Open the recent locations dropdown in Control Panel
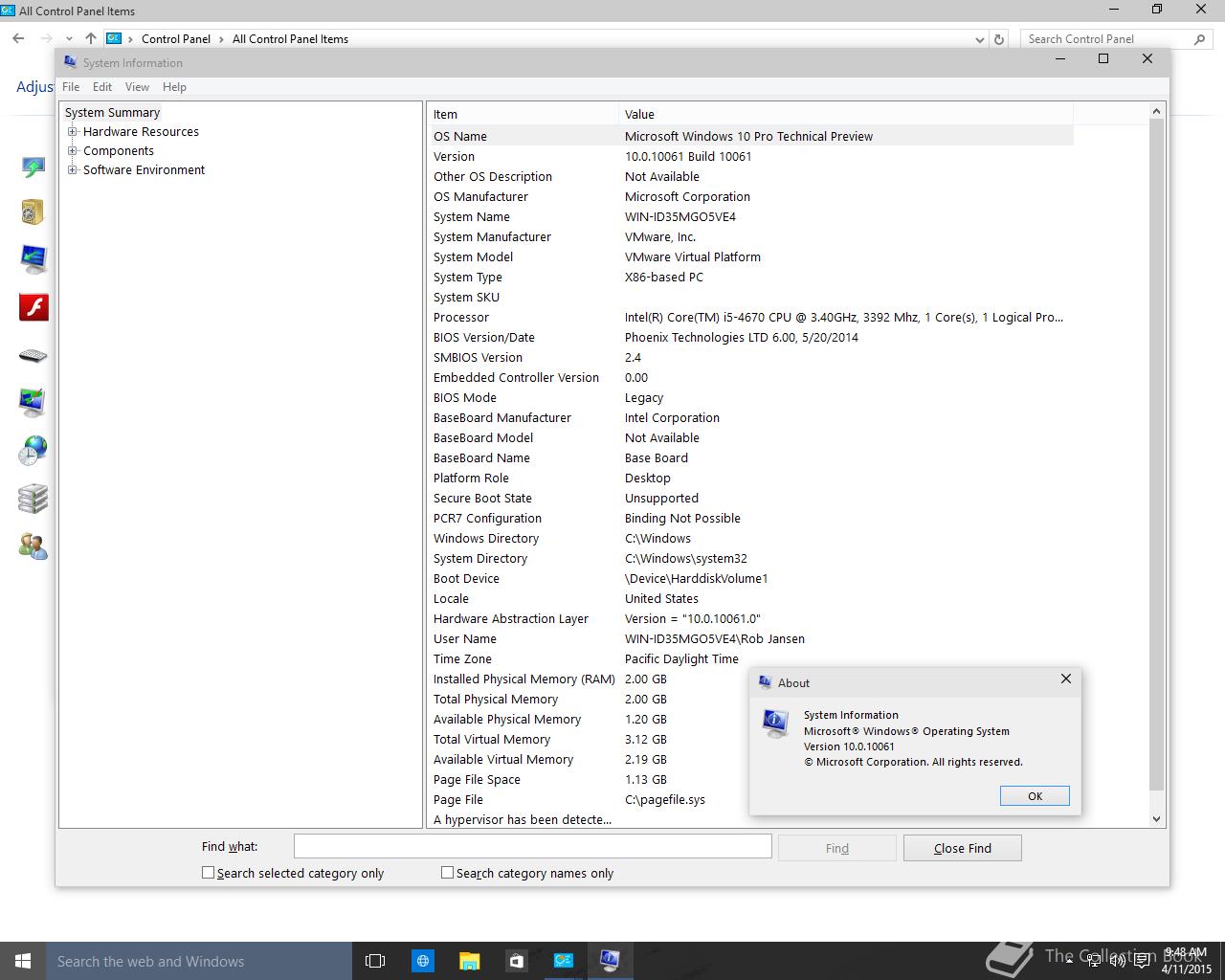The image size is (1225, 980). [x=70, y=39]
